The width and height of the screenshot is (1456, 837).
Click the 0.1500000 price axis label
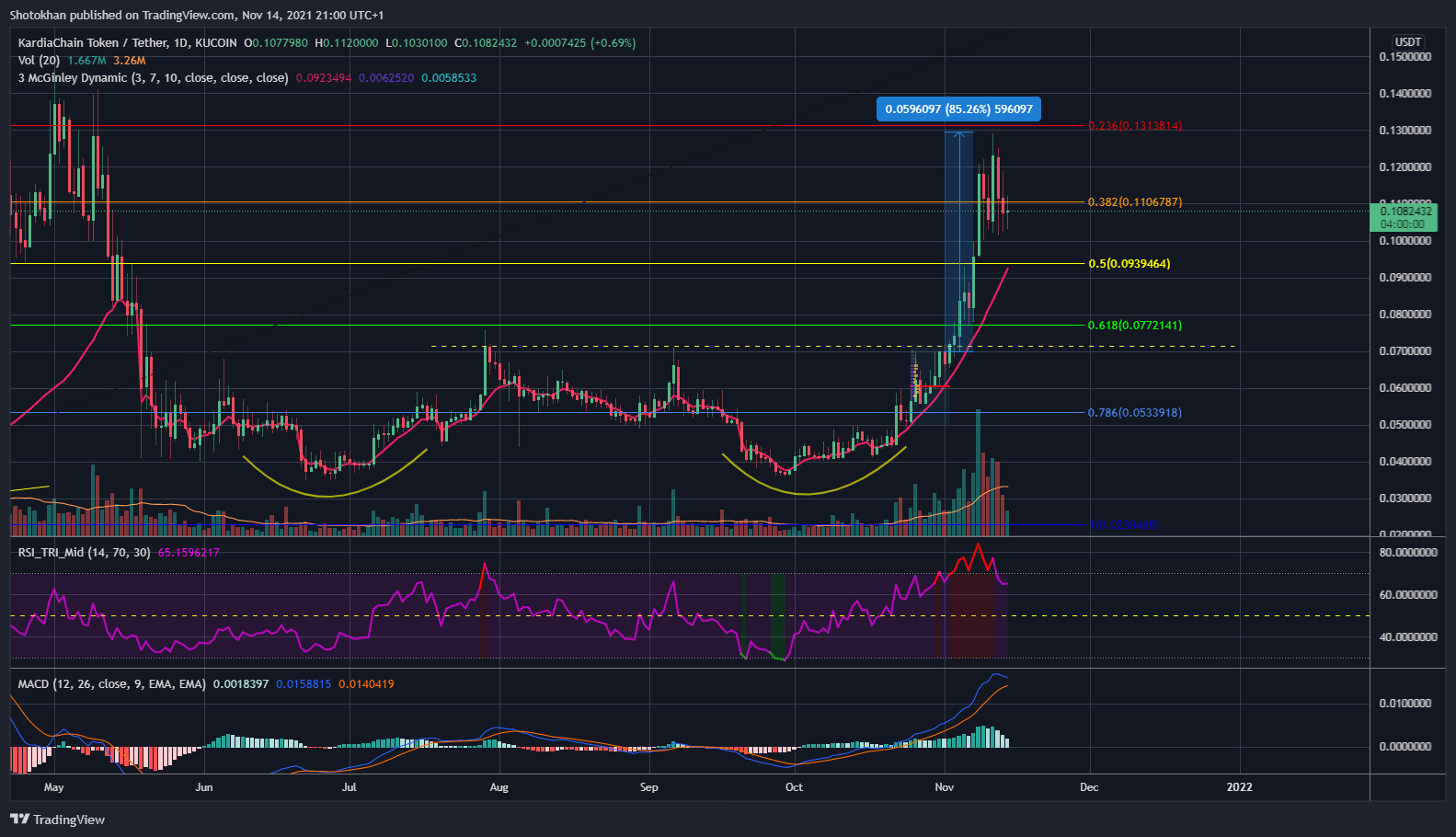click(1405, 57)
